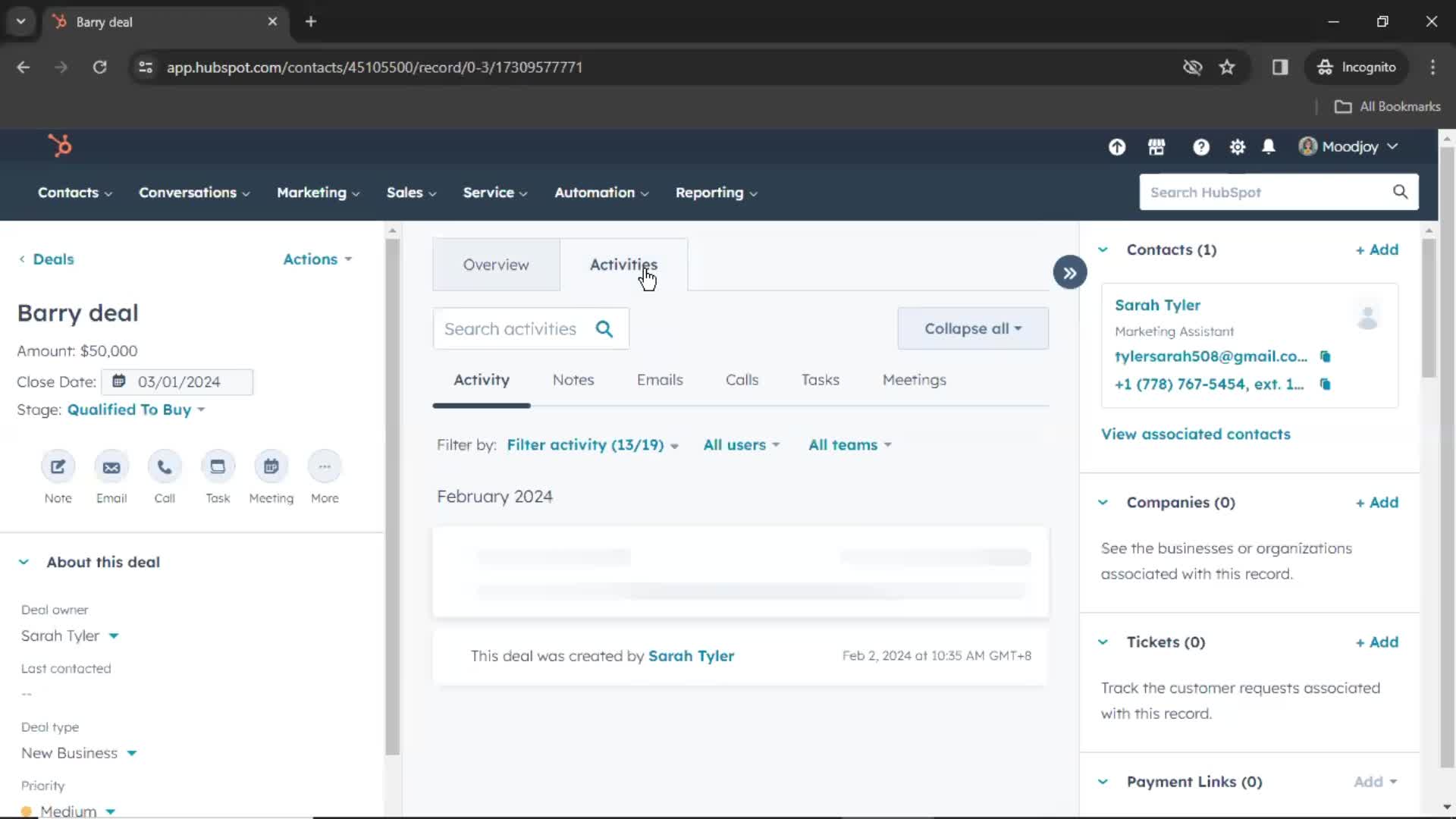Open the Reporting navigation menu

(717, 193)
